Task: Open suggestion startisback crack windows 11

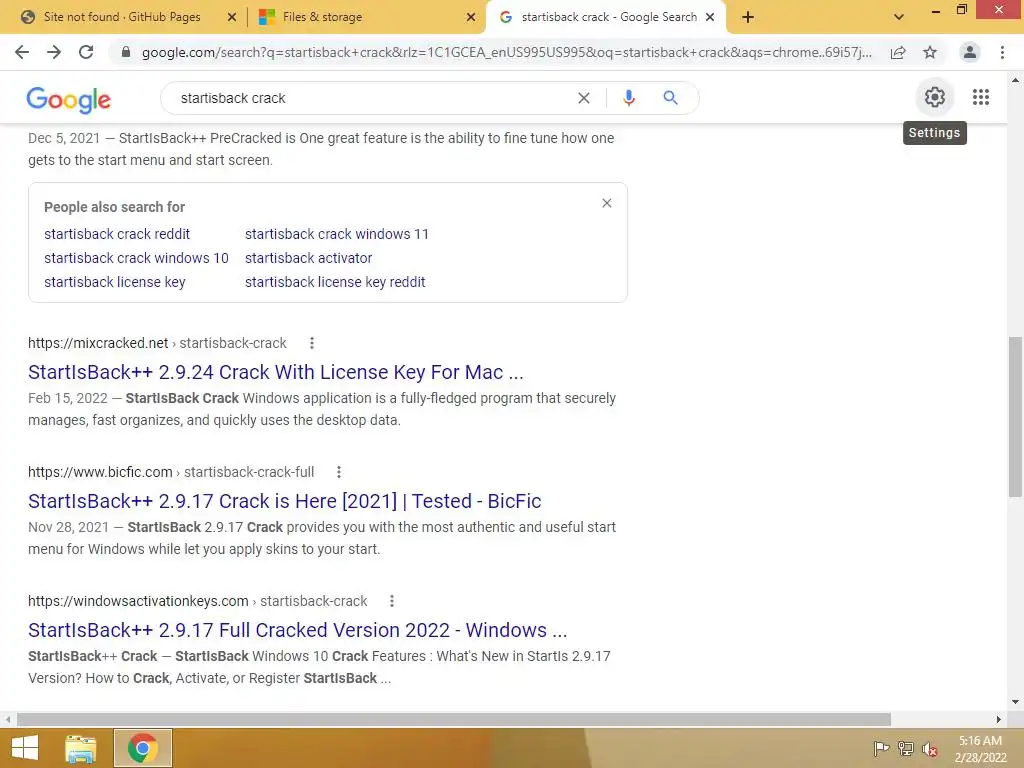Action: (337, 234)
